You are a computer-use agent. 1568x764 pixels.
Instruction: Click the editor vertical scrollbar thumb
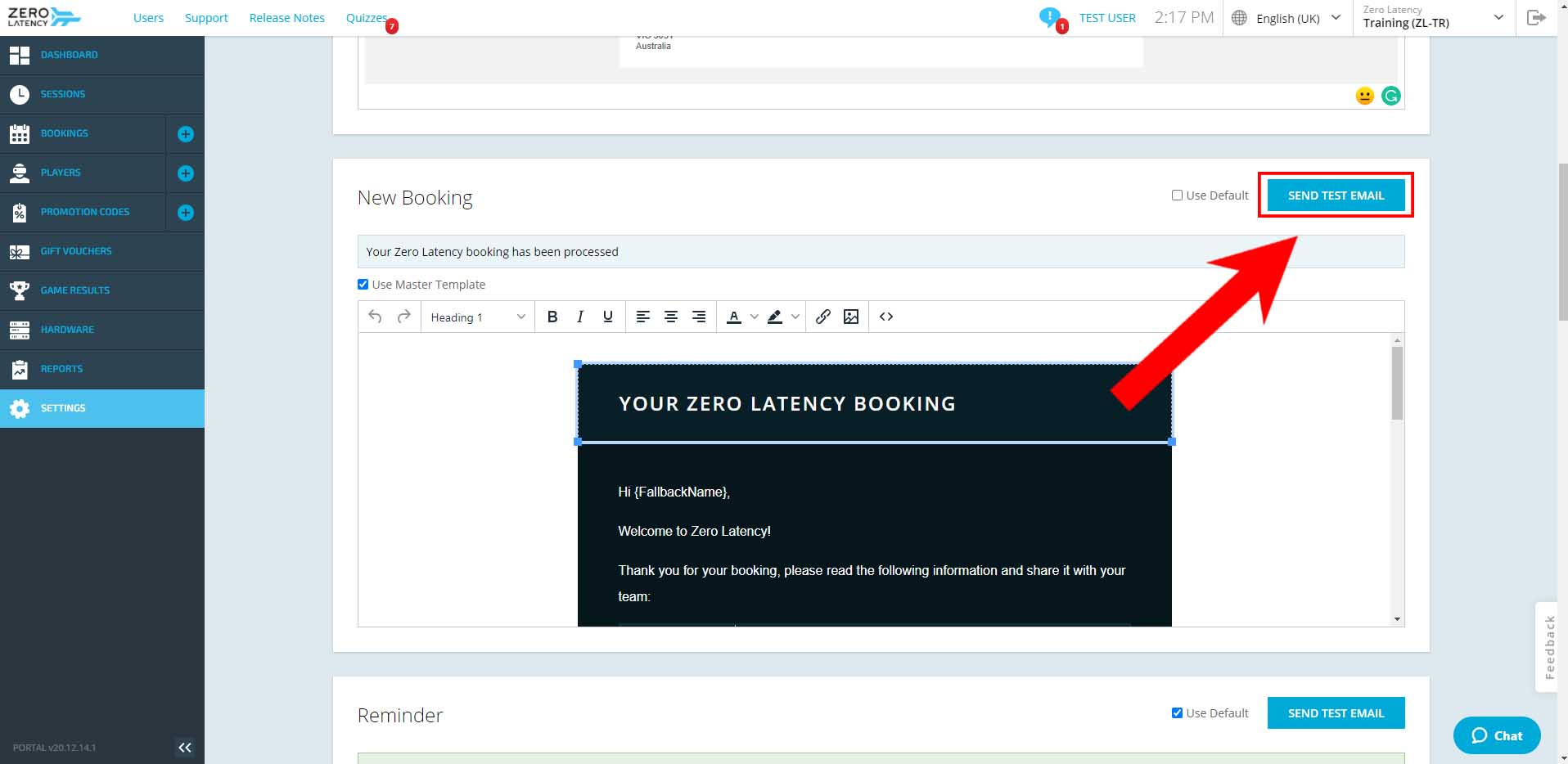tap(1397, 383)
